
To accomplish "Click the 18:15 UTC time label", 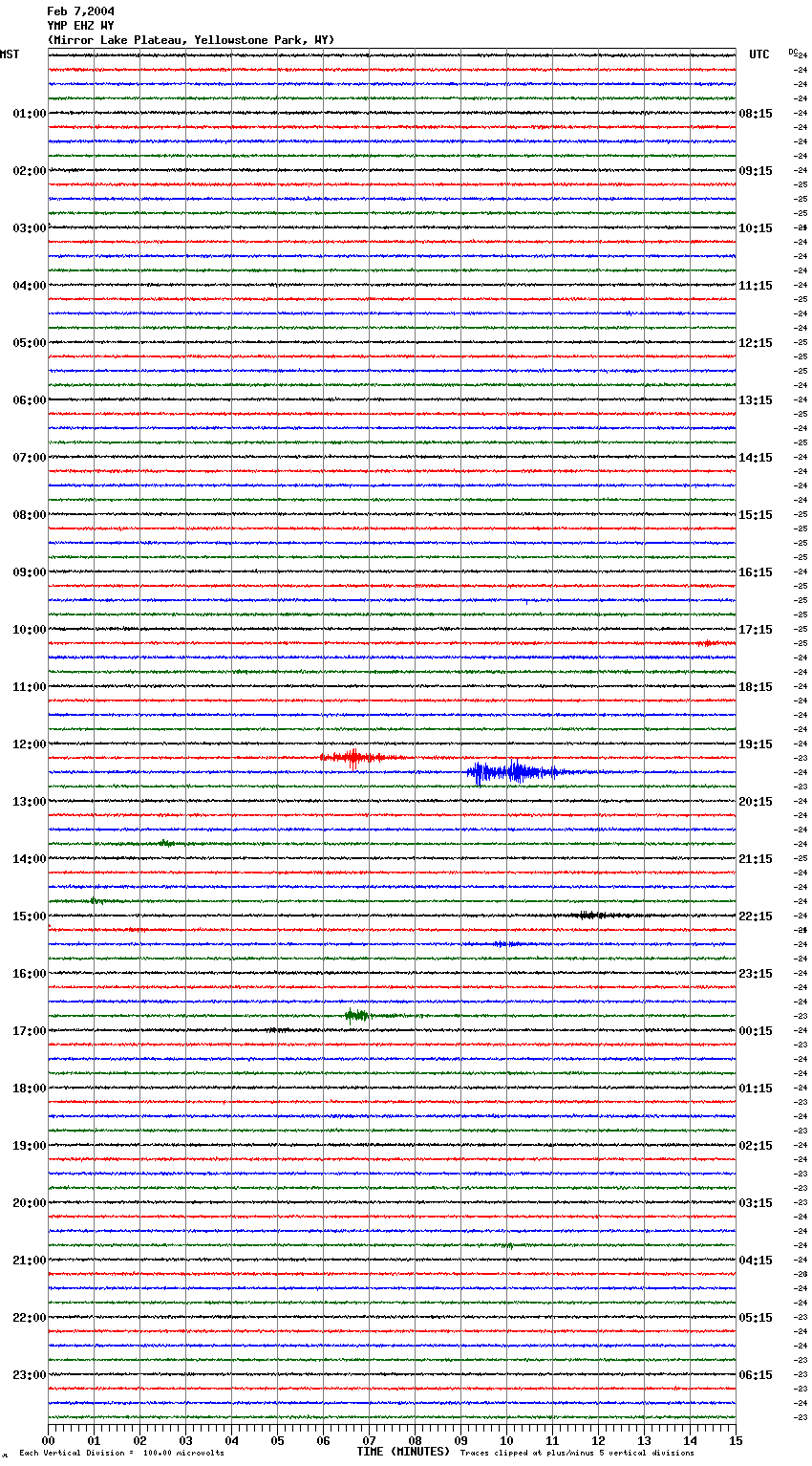I will pos(756,687).
